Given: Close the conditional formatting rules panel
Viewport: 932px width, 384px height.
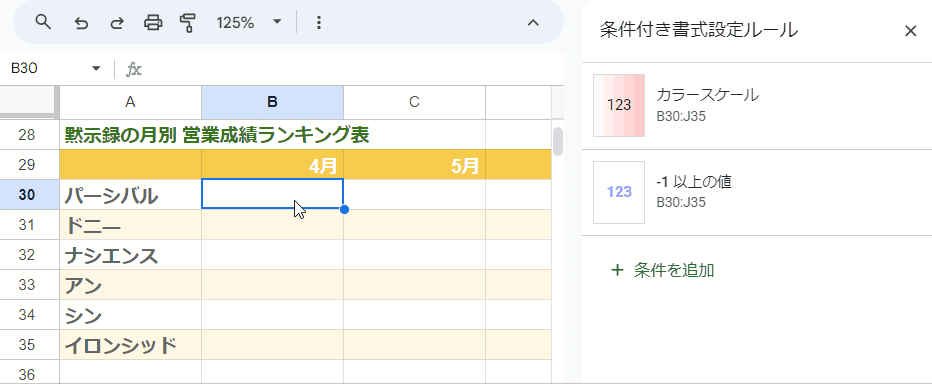Looking at the screenshot, I should click(910, 31).
